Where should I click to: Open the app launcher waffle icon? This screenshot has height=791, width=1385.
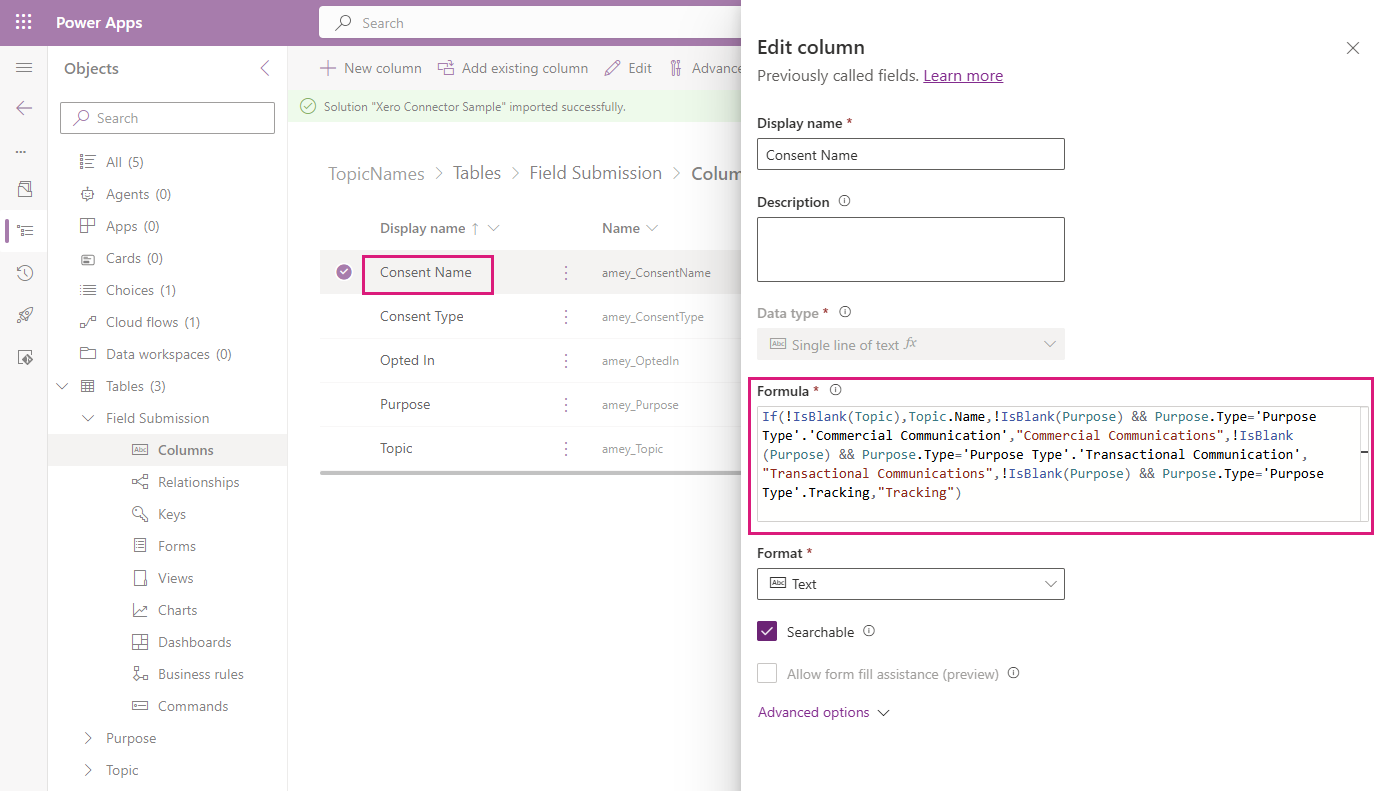(x=24, y=22)
